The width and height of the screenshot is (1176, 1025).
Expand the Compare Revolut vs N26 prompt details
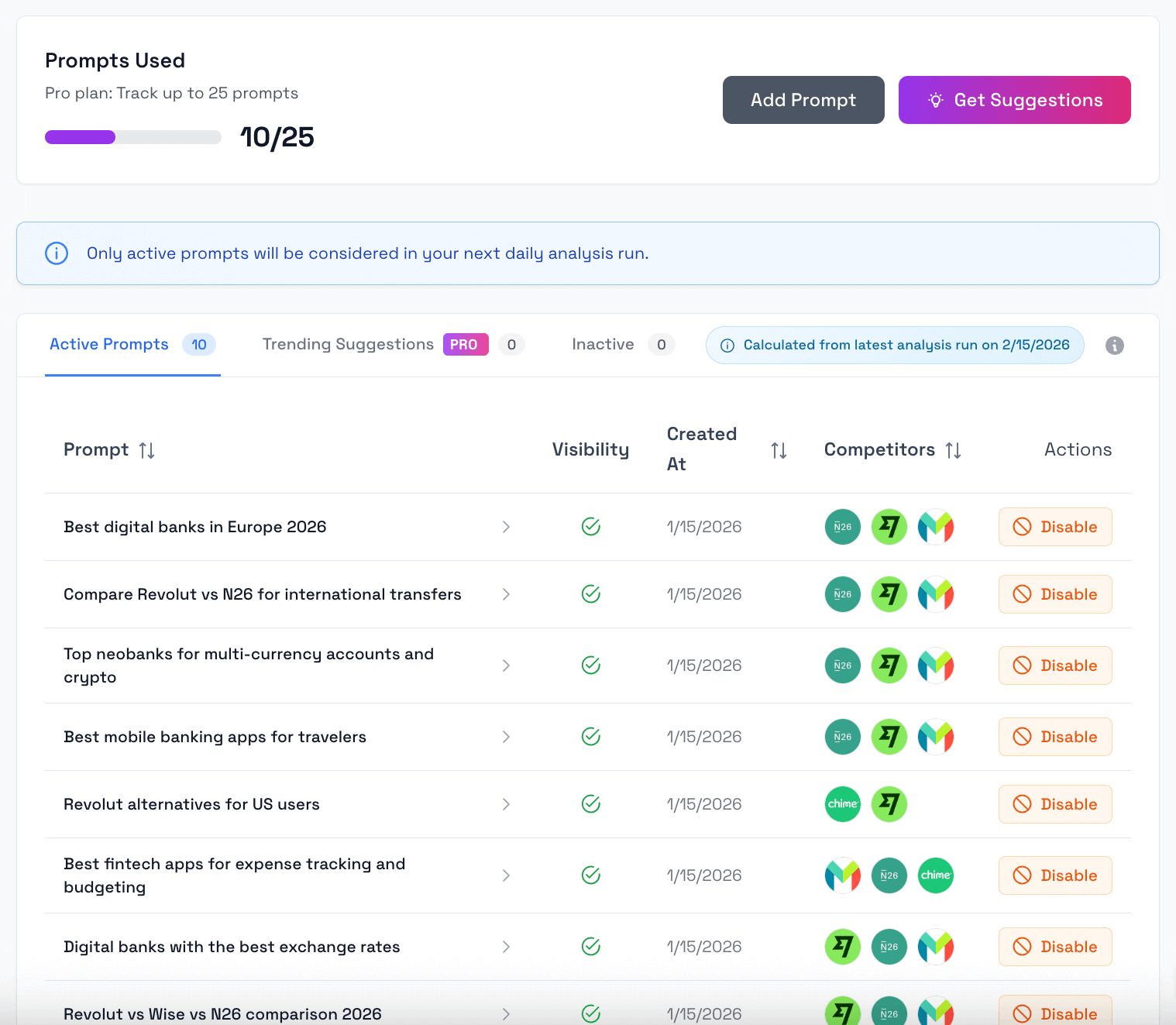tap(506, 594)
